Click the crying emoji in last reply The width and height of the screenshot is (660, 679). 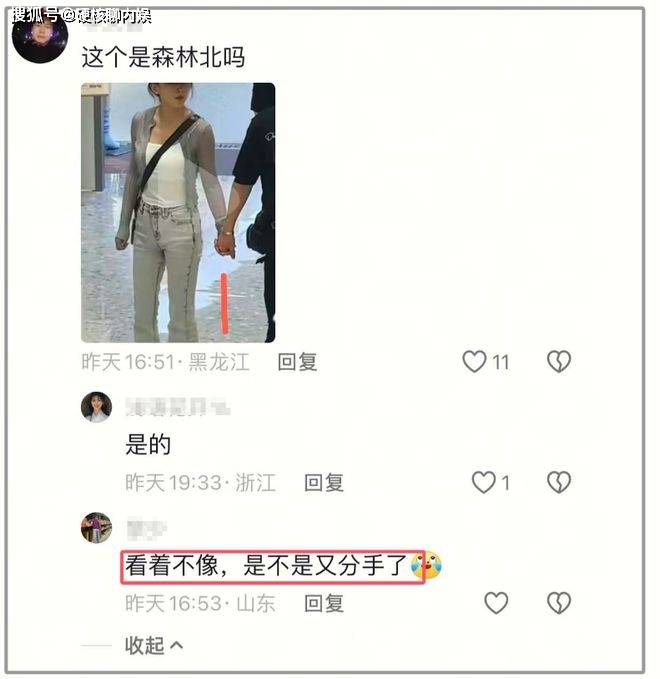coord(426,566)
